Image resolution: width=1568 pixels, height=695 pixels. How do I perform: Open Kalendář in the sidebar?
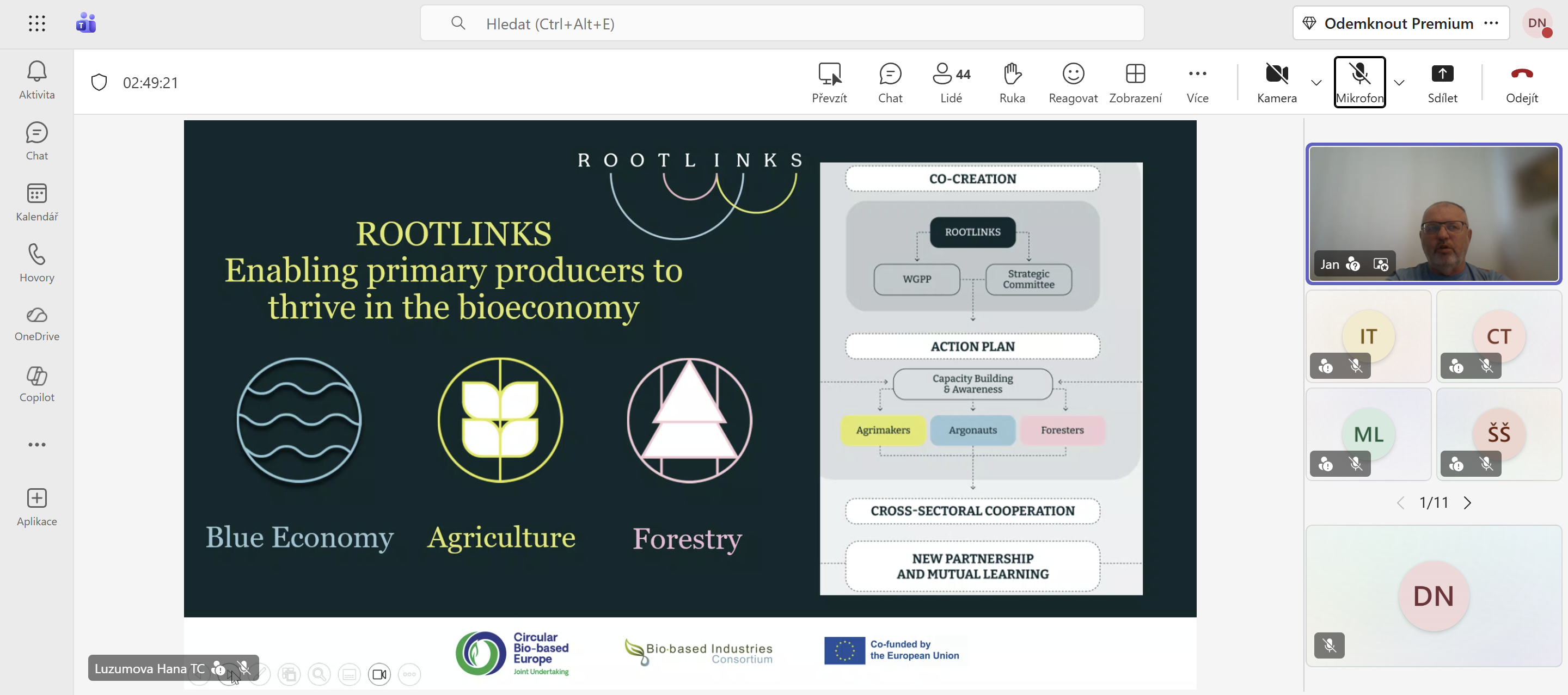[36, 202]
